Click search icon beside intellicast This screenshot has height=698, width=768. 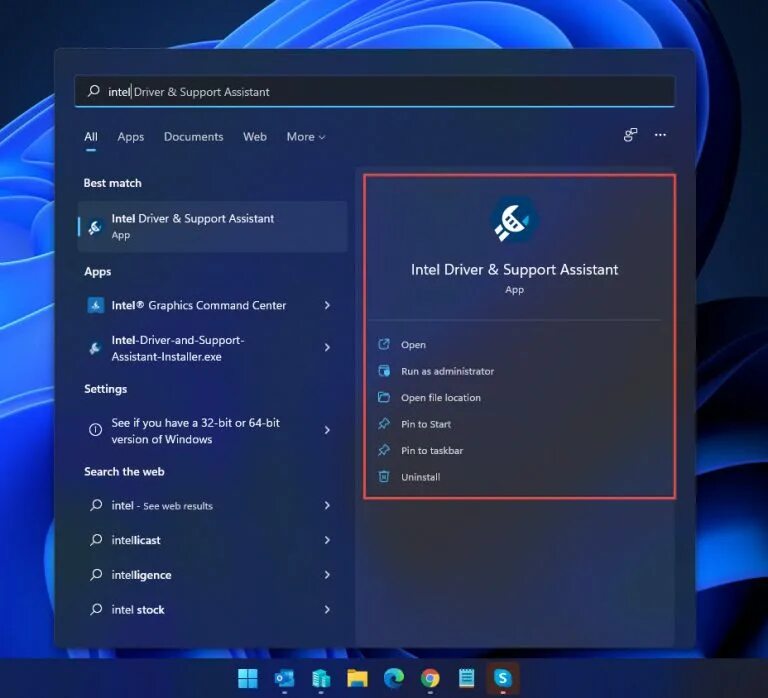[96, 540]
